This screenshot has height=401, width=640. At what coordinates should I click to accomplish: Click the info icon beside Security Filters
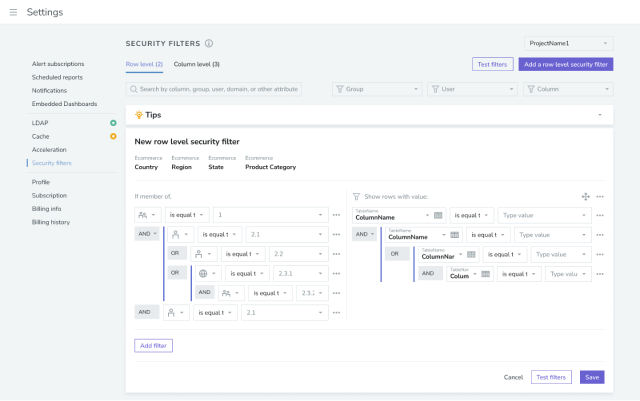point(209,43)
